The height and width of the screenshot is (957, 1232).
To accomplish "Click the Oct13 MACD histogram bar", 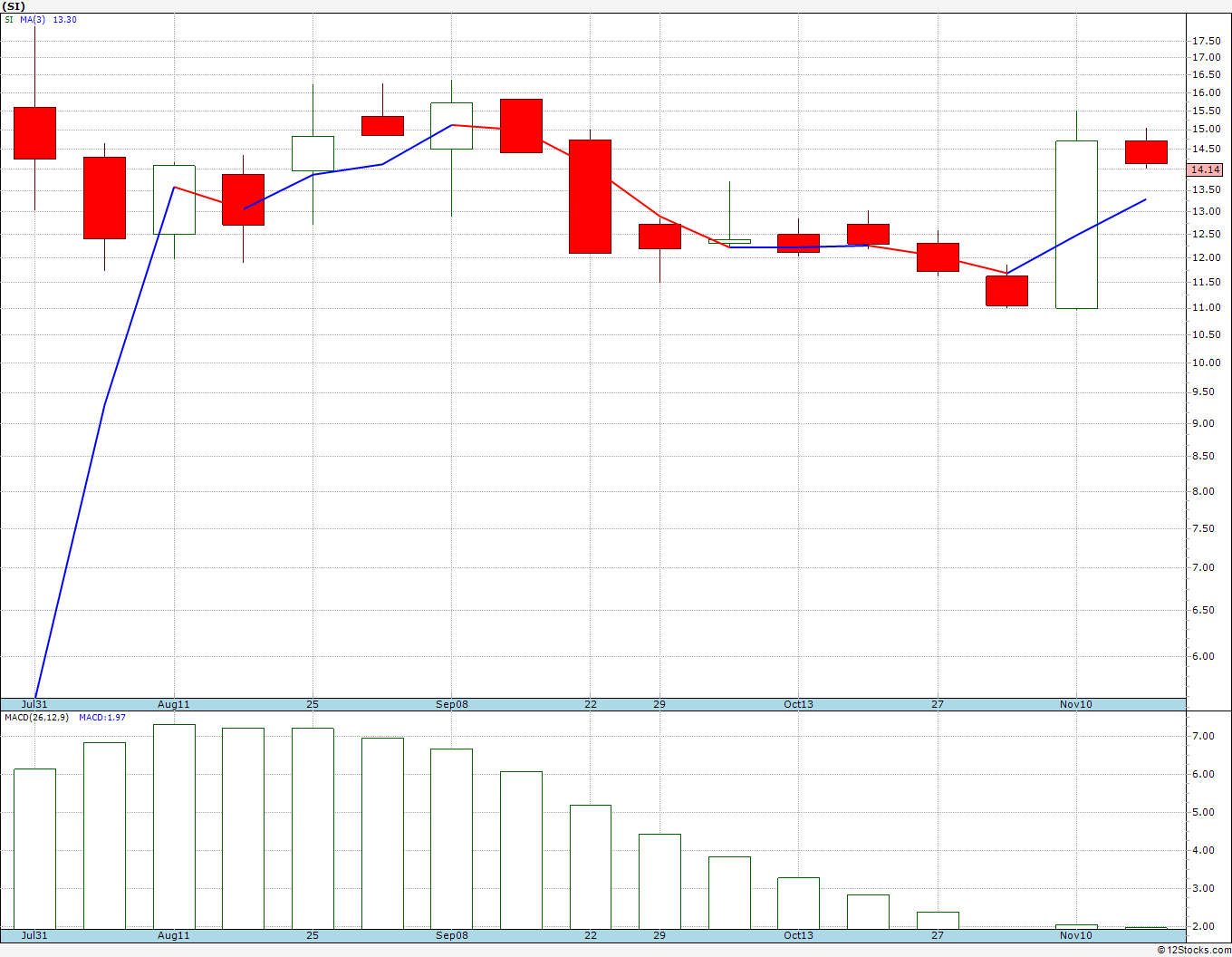I will point(799,903).
